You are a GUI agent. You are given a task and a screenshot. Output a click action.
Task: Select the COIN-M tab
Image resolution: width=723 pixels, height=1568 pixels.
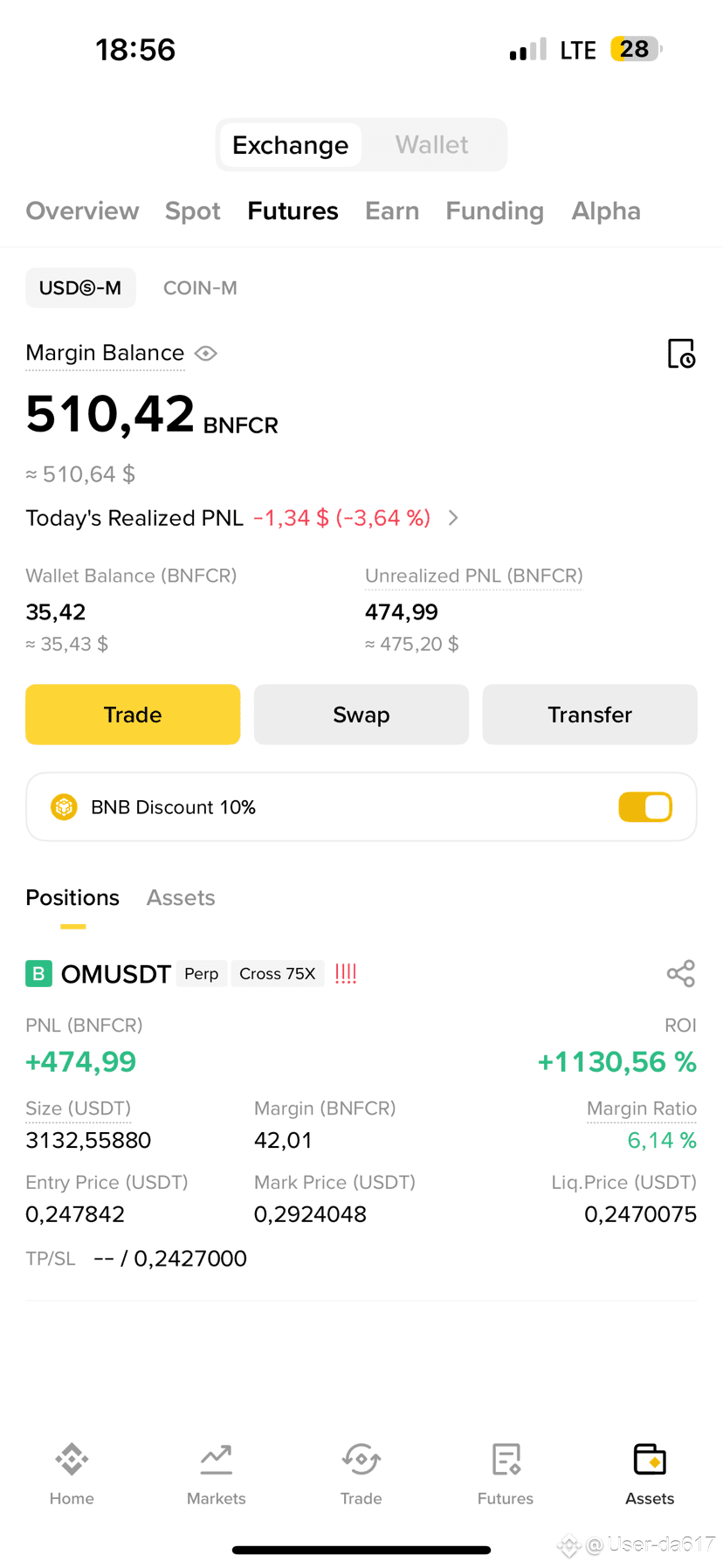pos(200,288)
